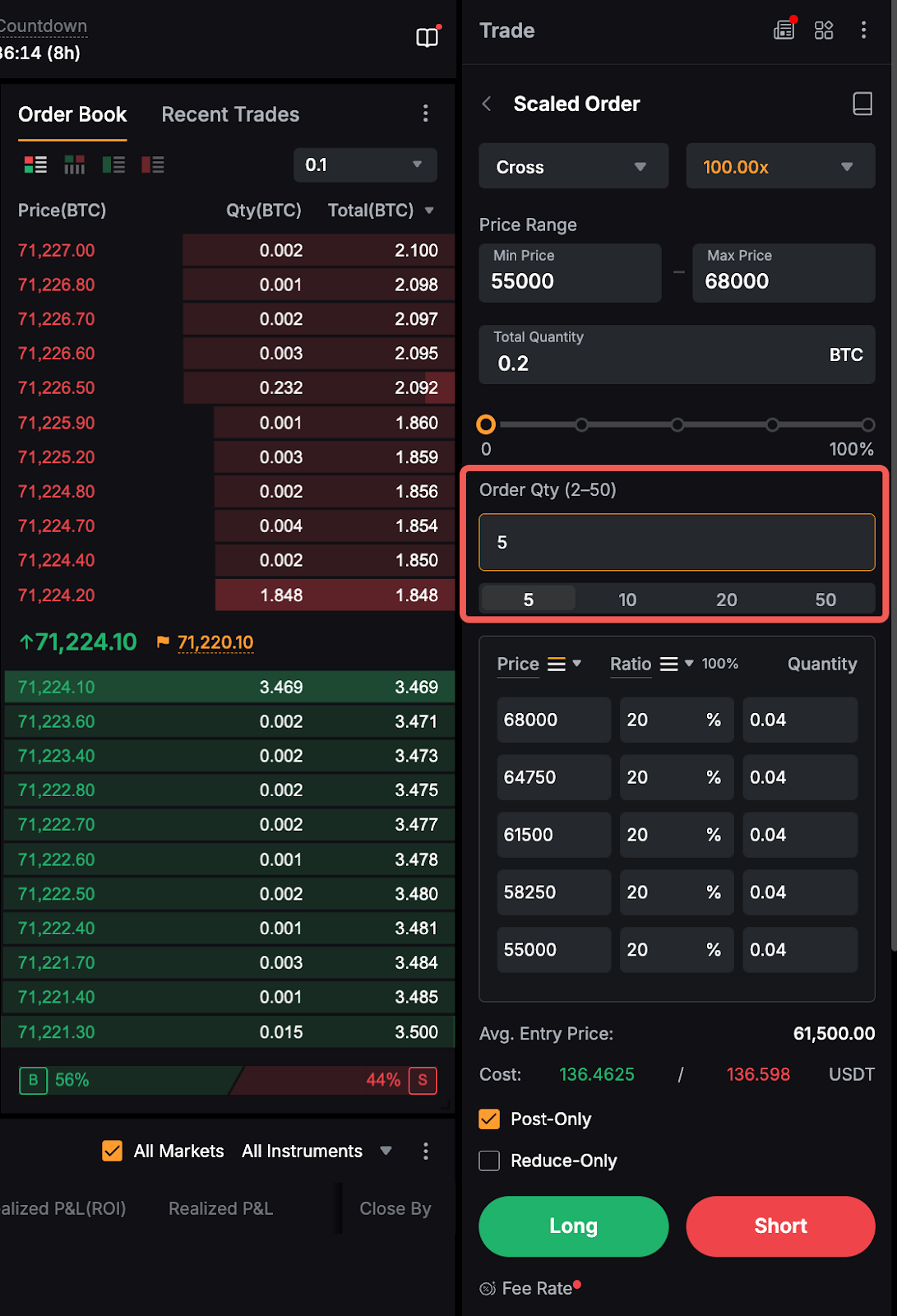Enable the Reduce-Only checkbox
Viewport: 897px width, 1316px height.
[x=489, y=1161]
